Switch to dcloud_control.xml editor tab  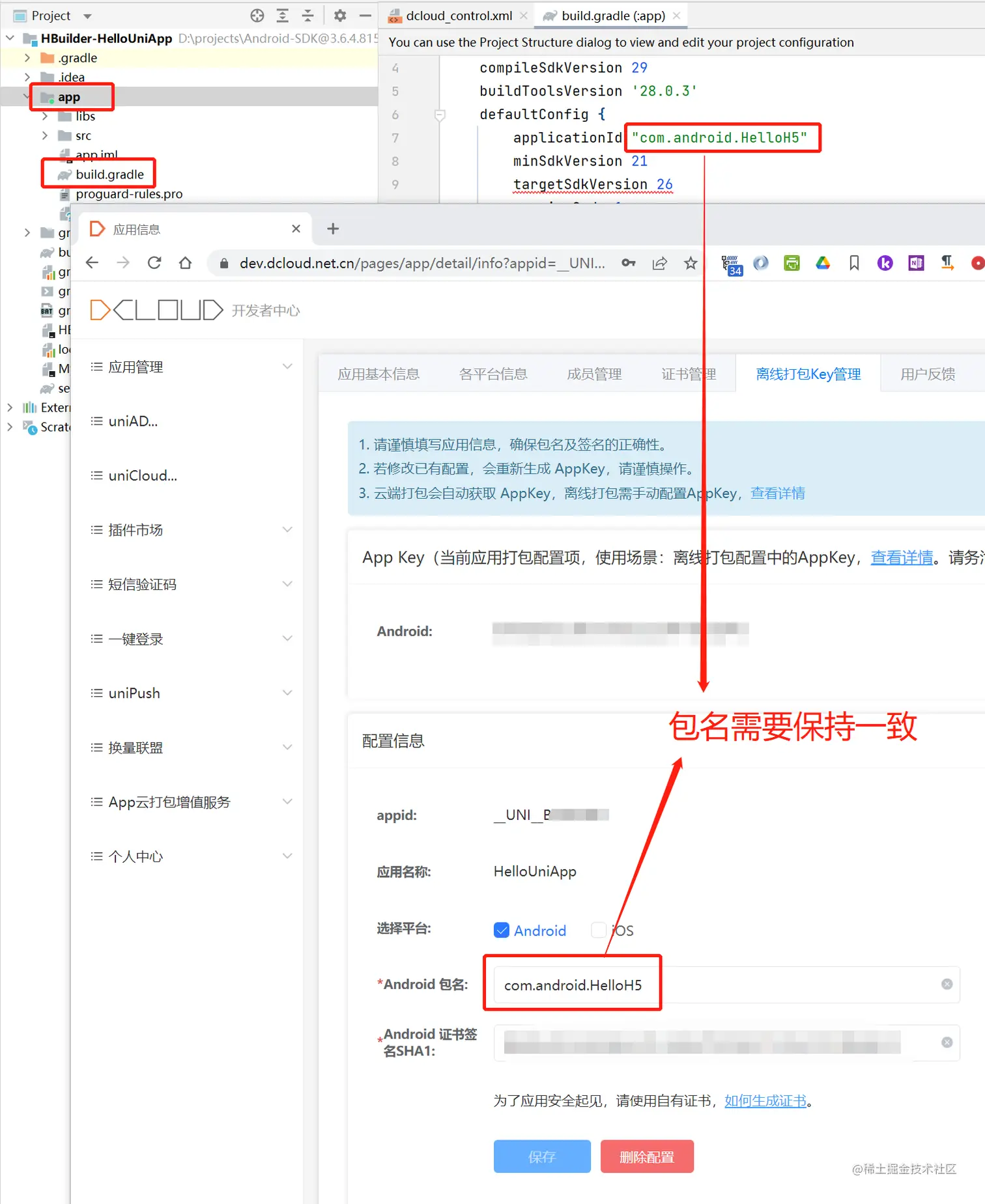pyautogui.click(x=459, y=16)
